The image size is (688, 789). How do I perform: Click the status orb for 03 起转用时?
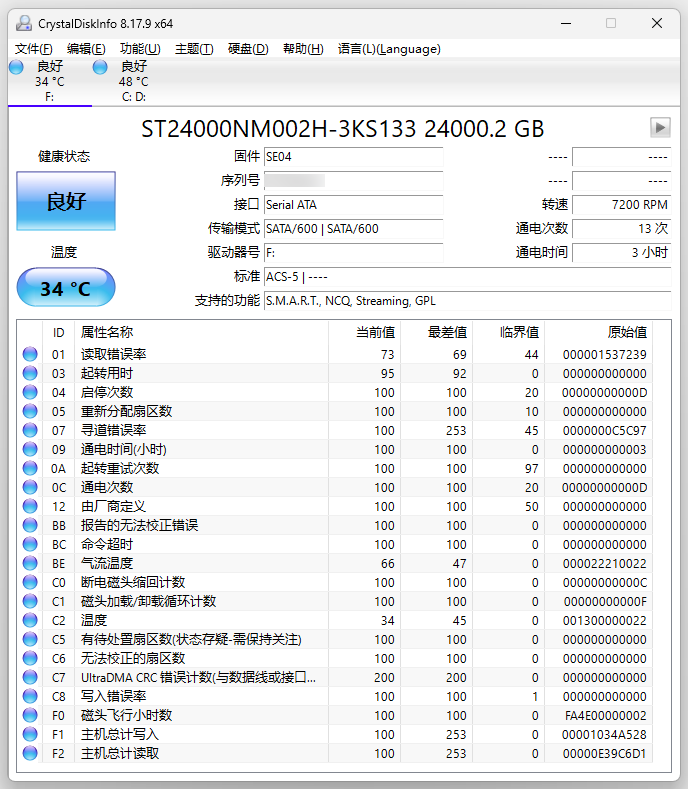30,373
